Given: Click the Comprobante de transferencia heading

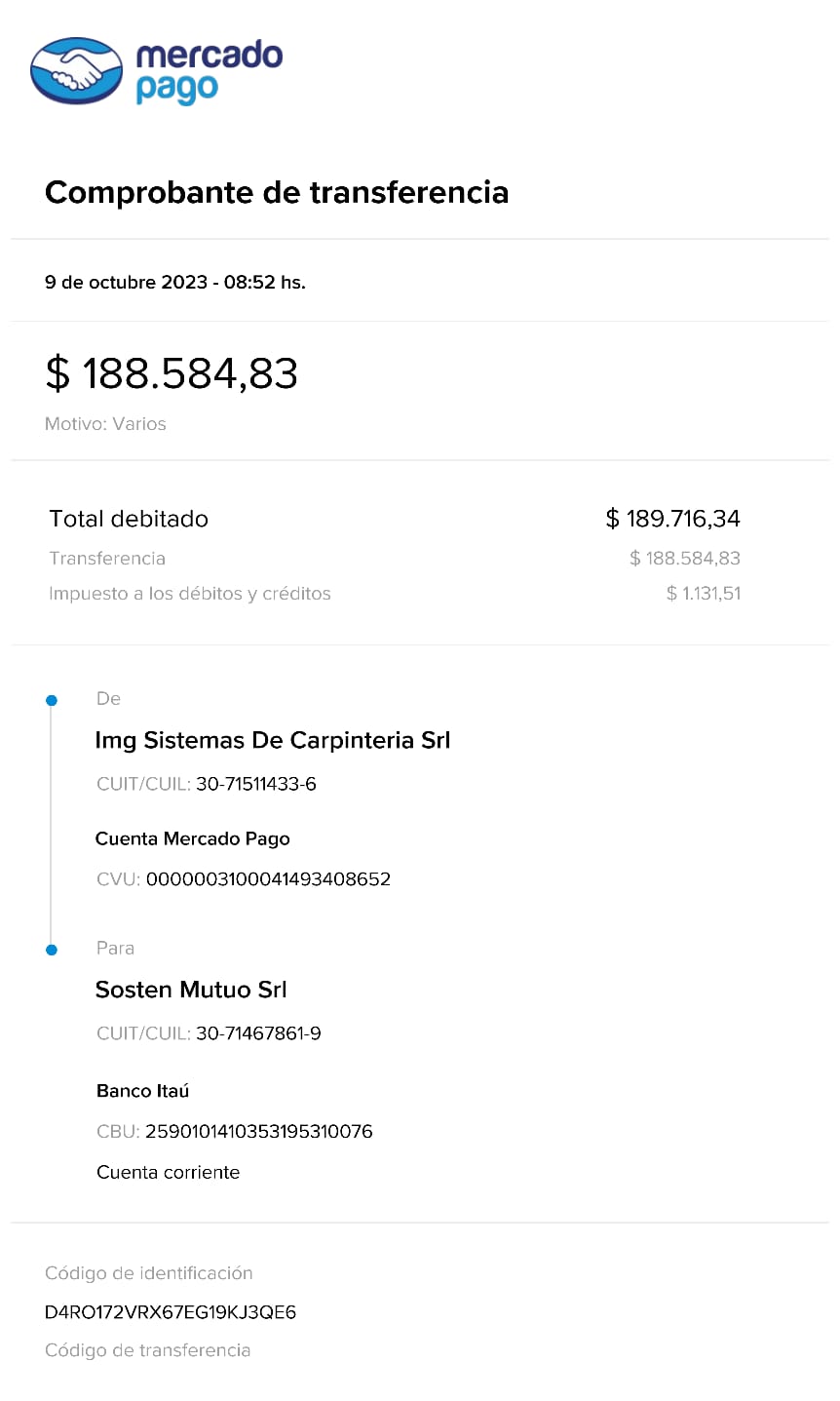Looking at the screenshot, I should click(x=277, y=192).
